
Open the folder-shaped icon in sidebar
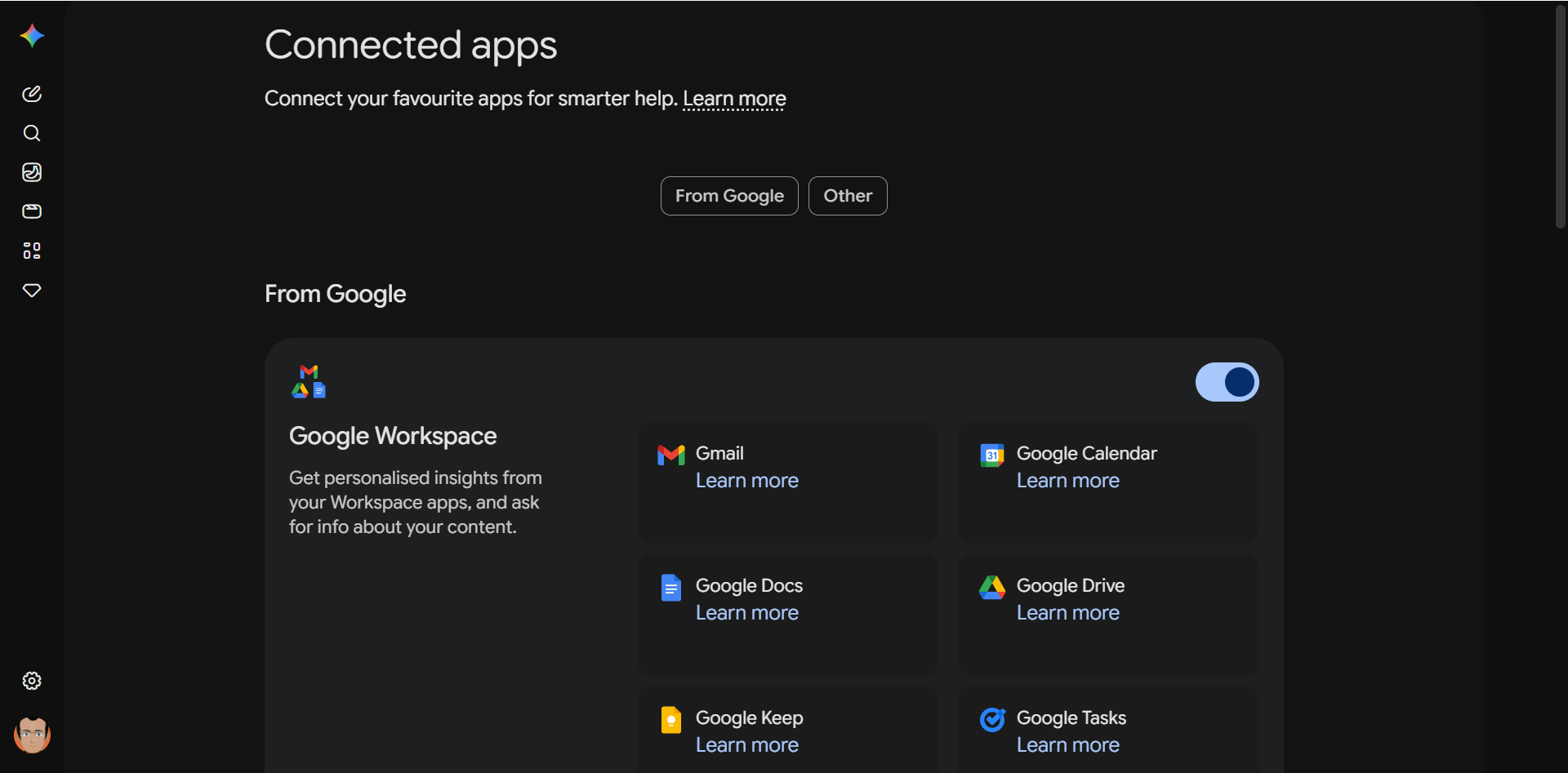[x=32, y=211]
